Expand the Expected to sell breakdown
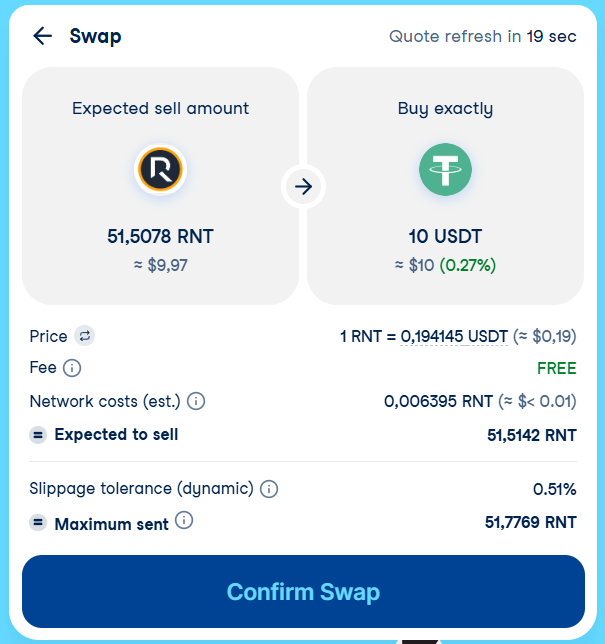605x644 pixels. point(38,435)
